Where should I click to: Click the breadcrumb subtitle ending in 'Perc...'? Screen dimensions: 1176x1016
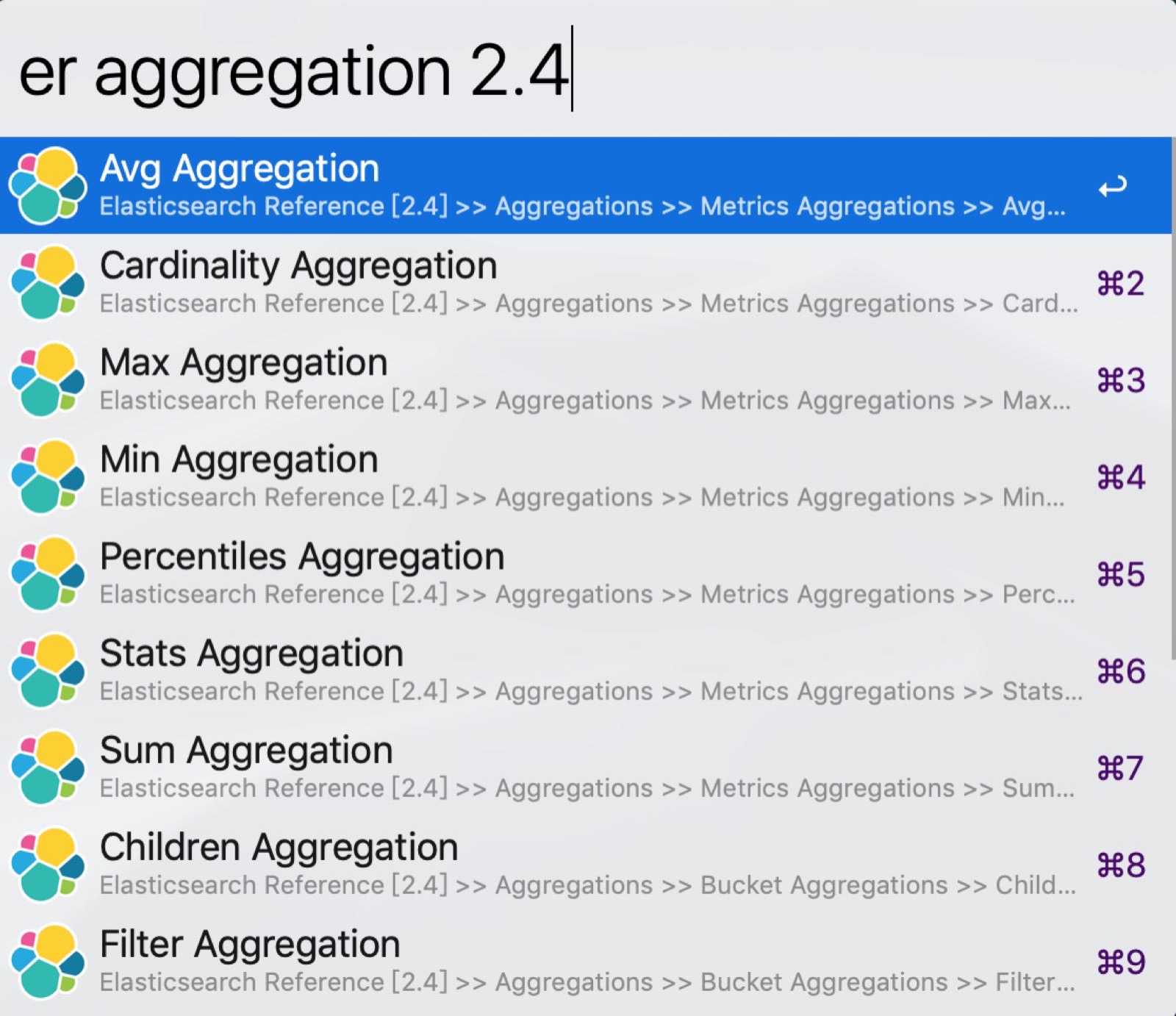[587, 595]
